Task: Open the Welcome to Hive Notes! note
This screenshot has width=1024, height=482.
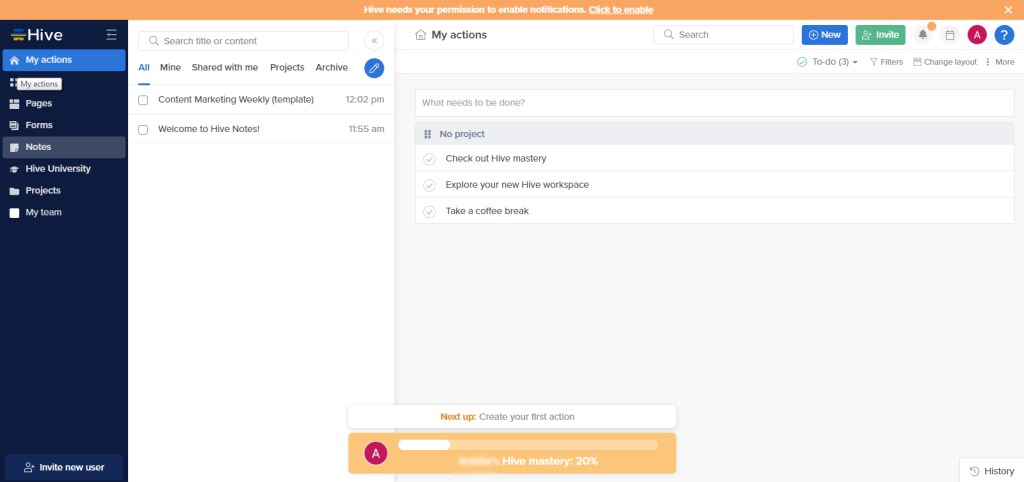Action: (209, 129)
